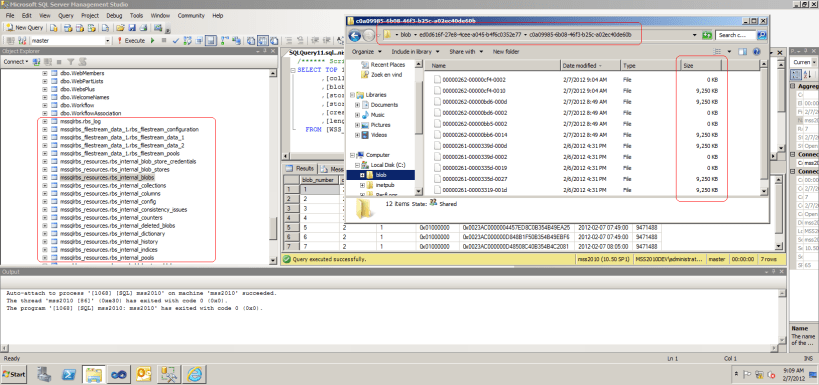Click the Size column header
The image size is (819, 385).
pos(701,66)
